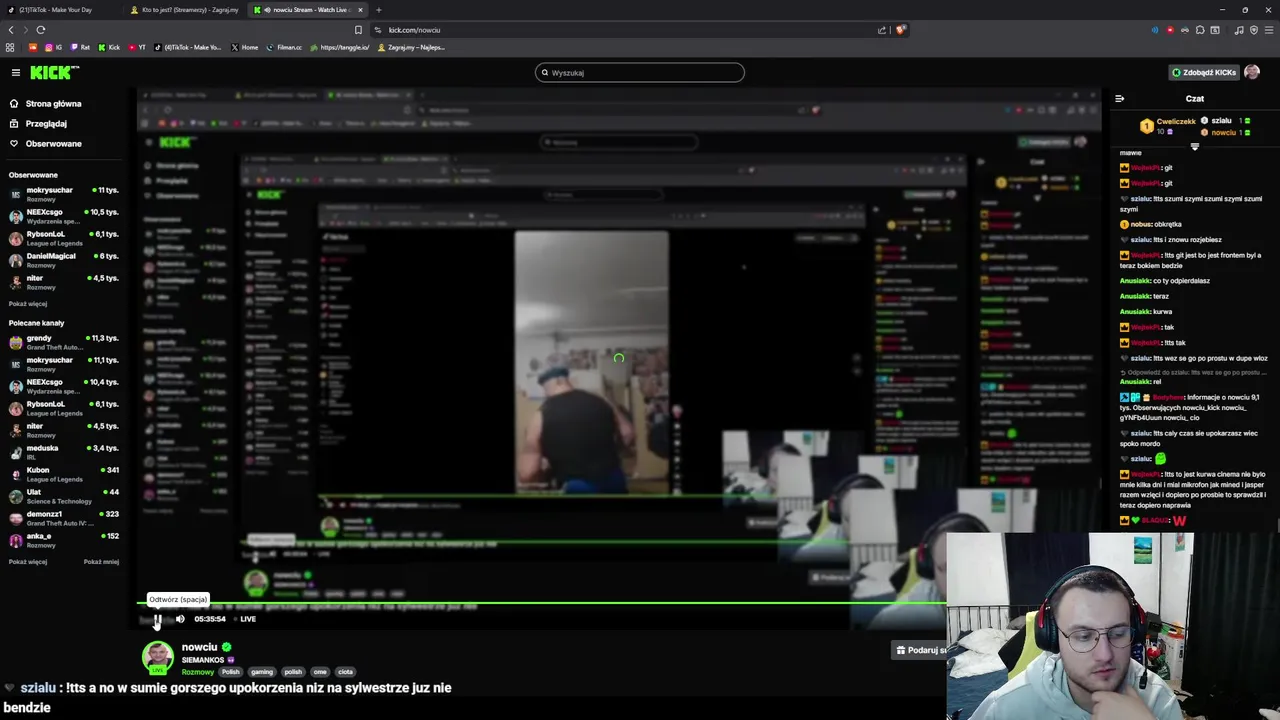Screen dimensions: 1280x720
Task: Open a new browser tab
Action: coord(378,10)
